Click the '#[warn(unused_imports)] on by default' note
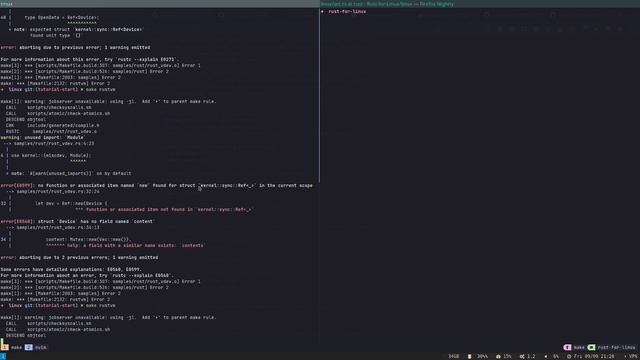640x360 pixels. pyautogui.click(x=69, y=173)
